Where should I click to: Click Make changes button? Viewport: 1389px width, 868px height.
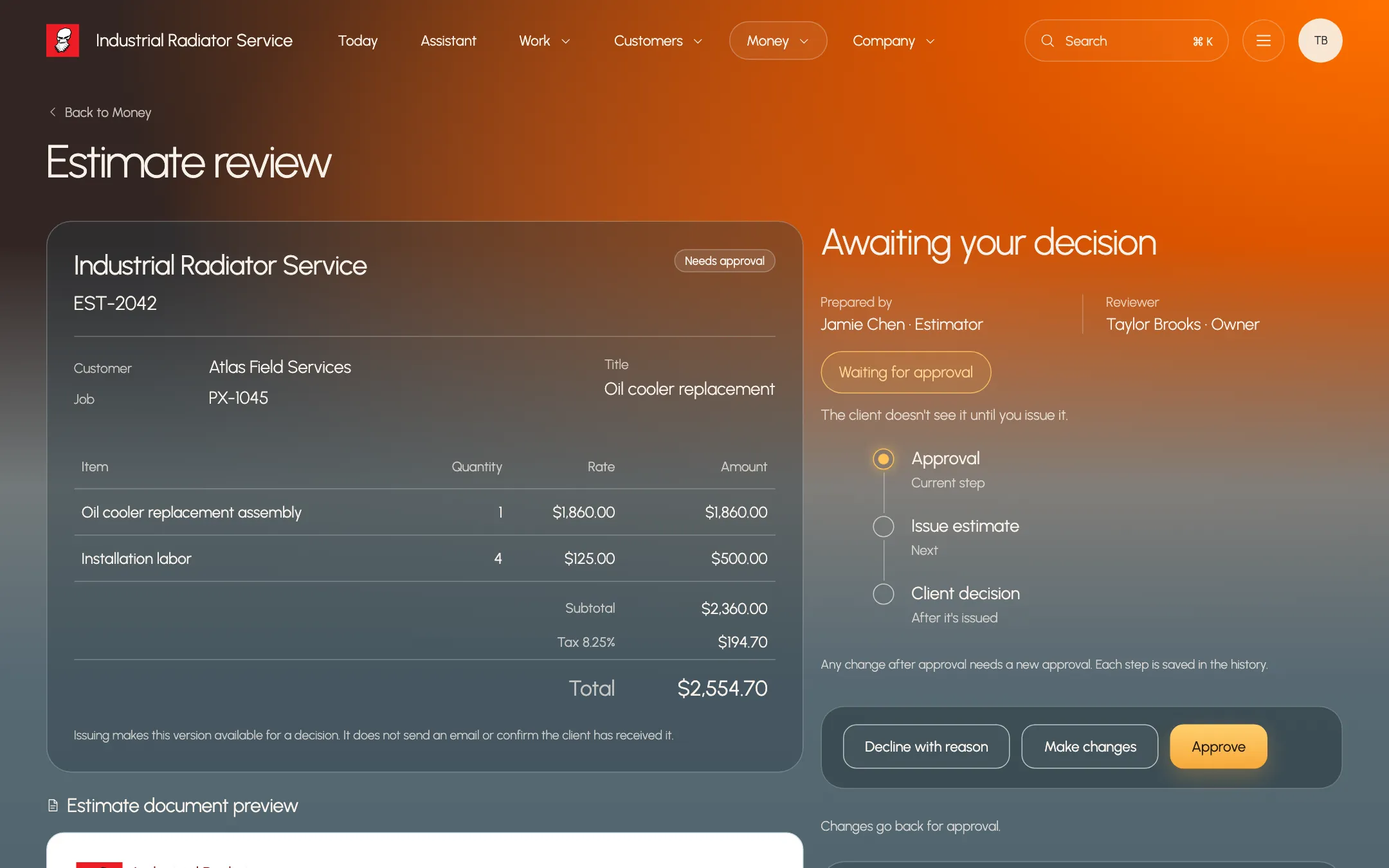[x=1090, y=746]
